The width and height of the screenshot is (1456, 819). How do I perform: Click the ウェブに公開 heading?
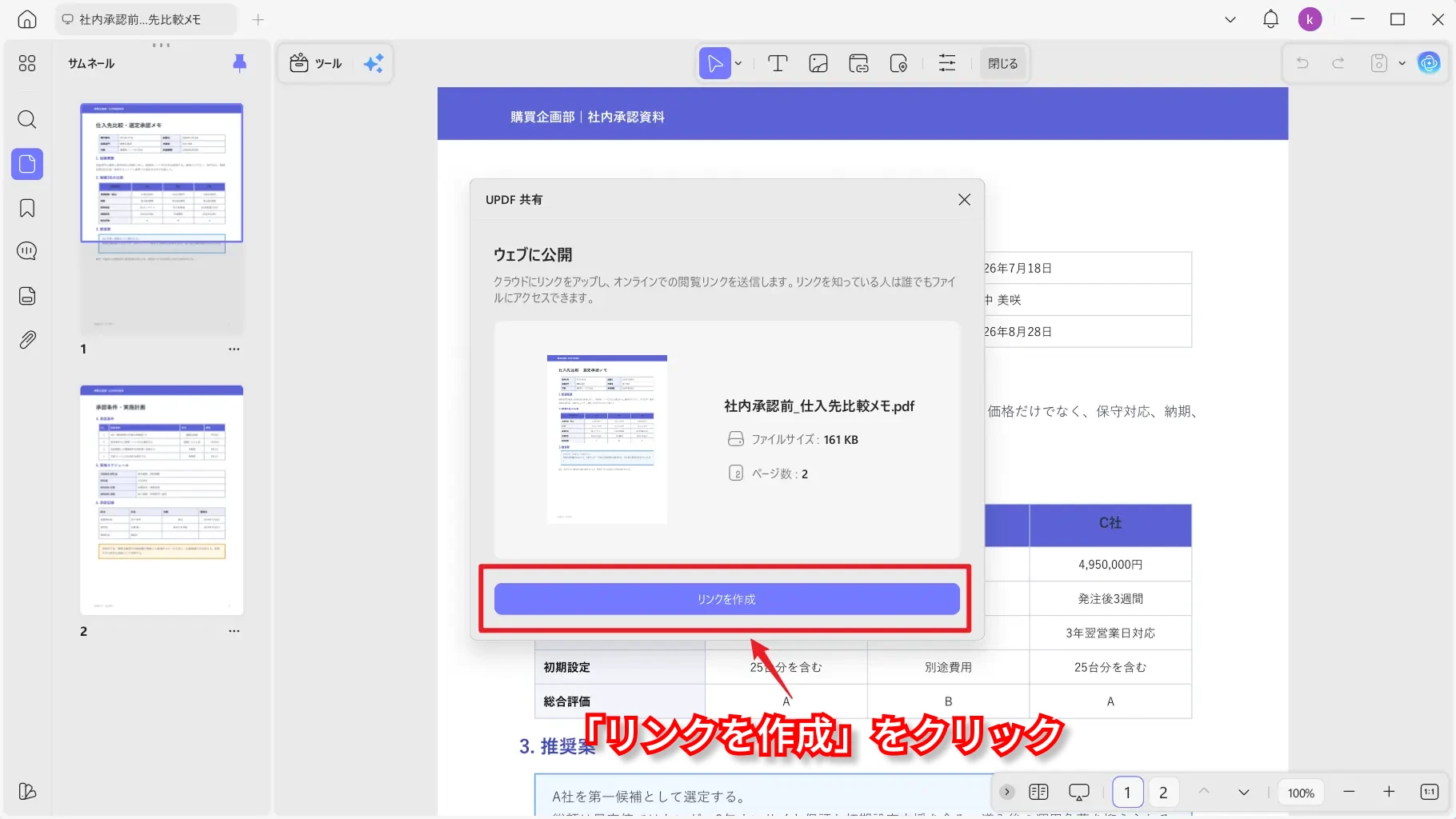click(x=533, y=254)
